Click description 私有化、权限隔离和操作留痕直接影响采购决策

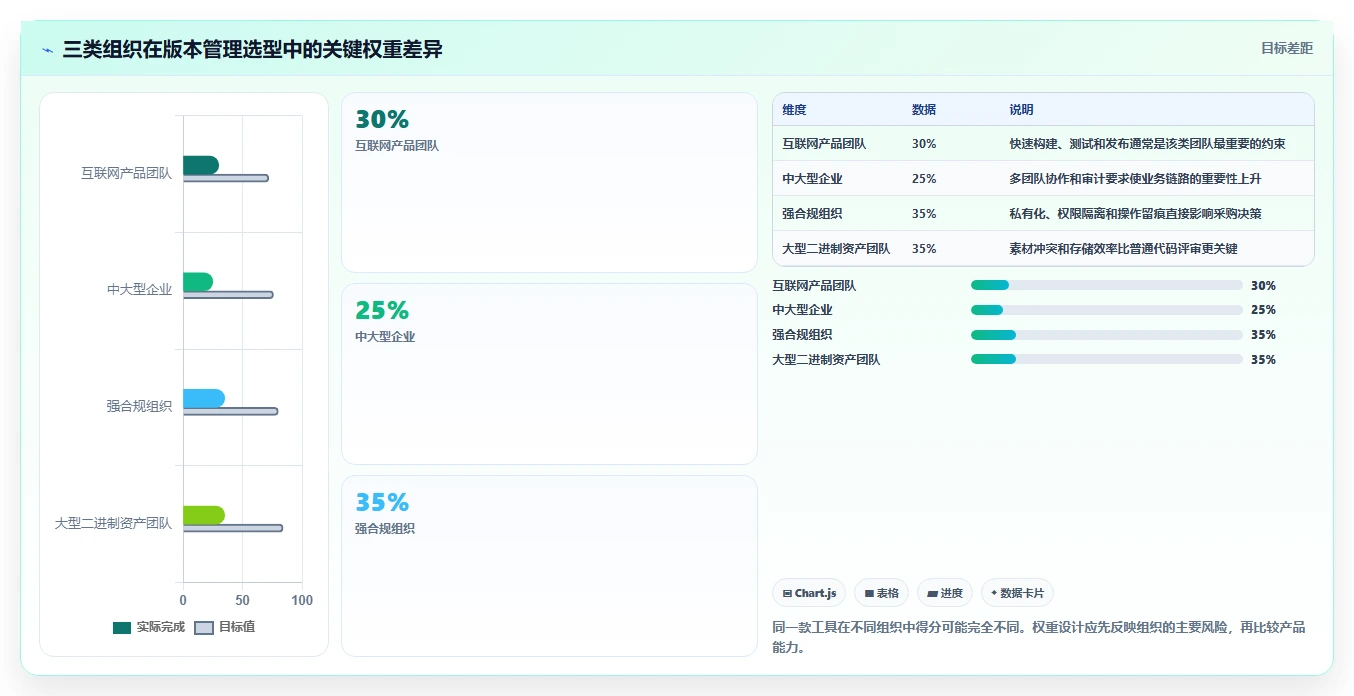point(1135,214)
